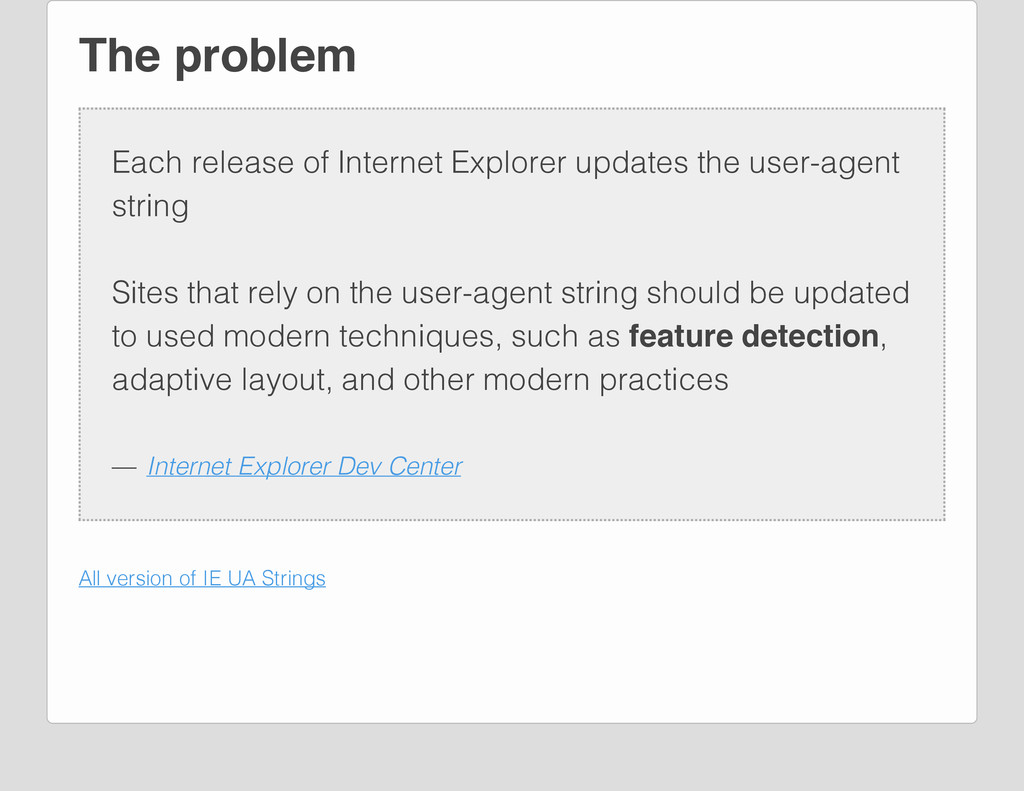The width and height of the screenshot is (1024, 791).
Task: Click the words "should be updated" in the quote
Action: pyautogui.click(x=778, y=292)
